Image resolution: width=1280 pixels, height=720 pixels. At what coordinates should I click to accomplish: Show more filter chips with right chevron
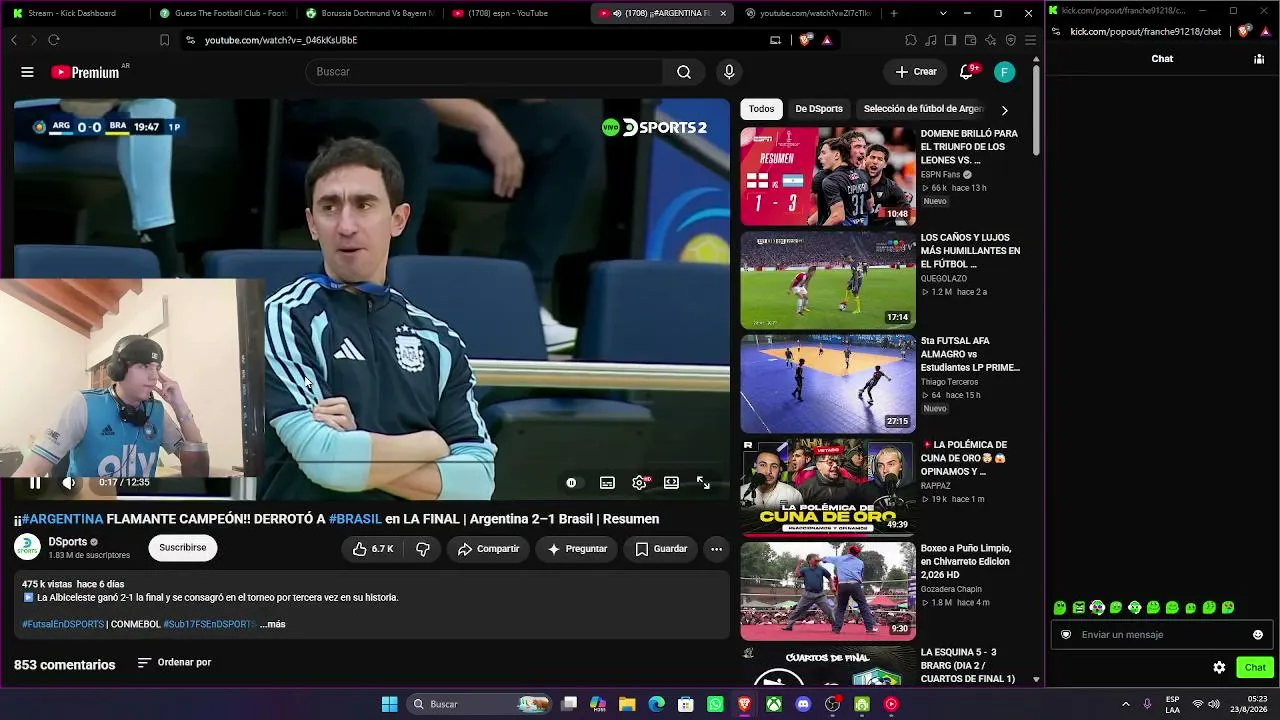coord(1005,110)
